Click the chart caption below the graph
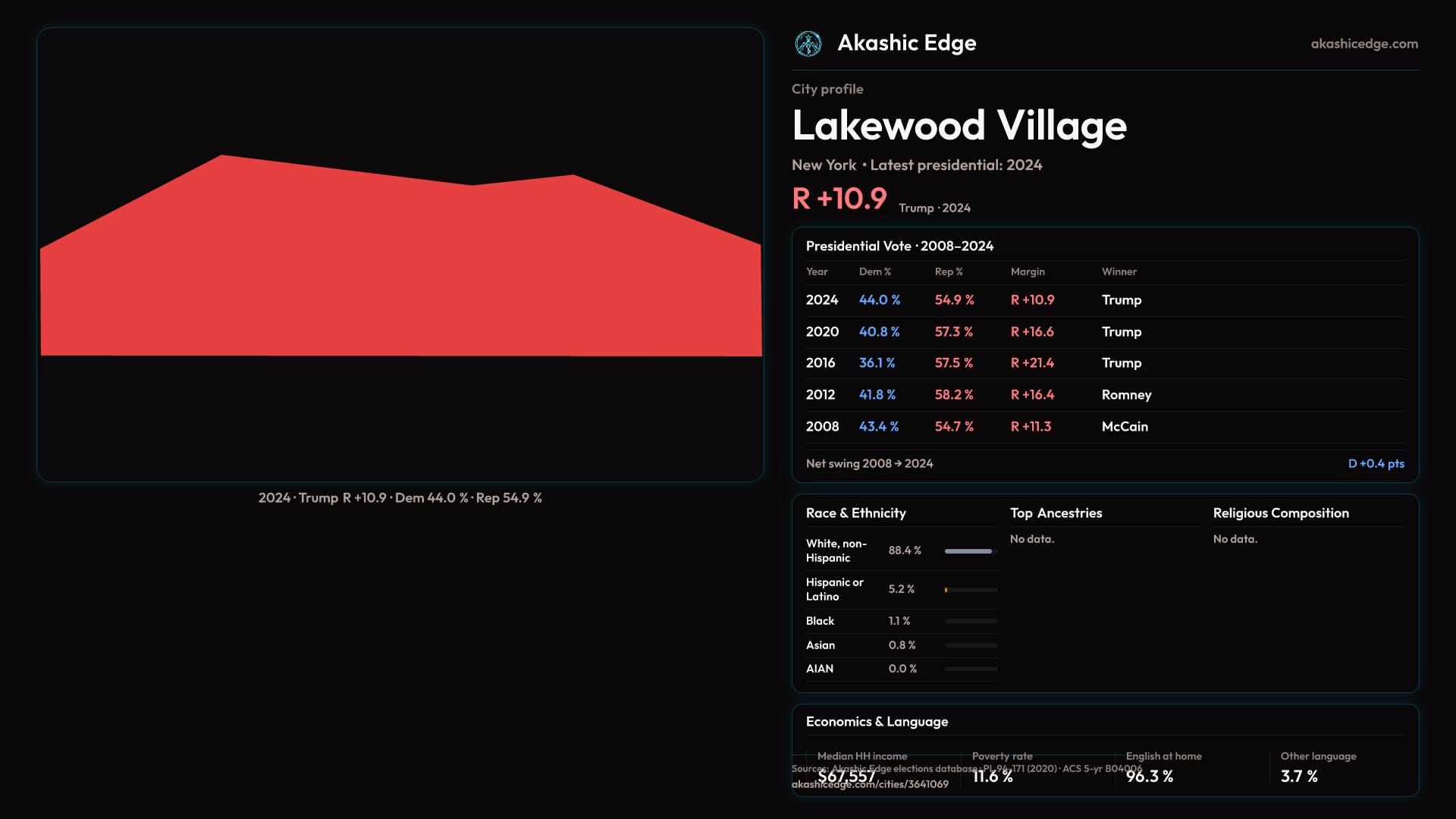The image size is (1456, 819). 400,498
